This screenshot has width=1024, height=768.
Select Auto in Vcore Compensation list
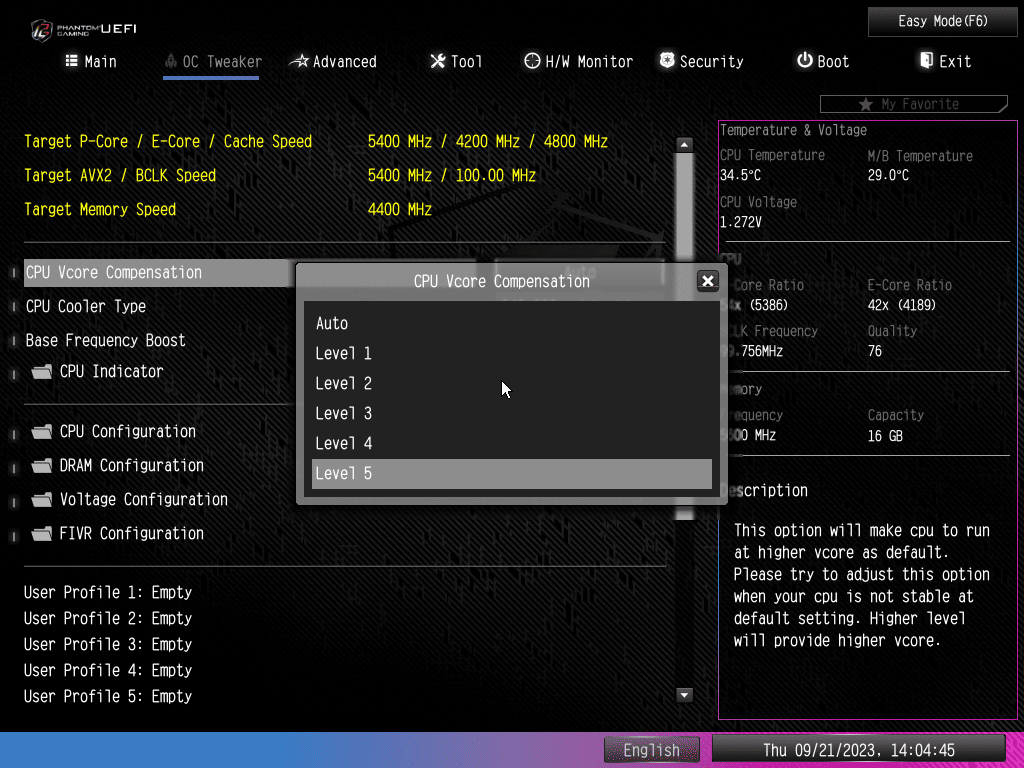click(x=332, y=323)
